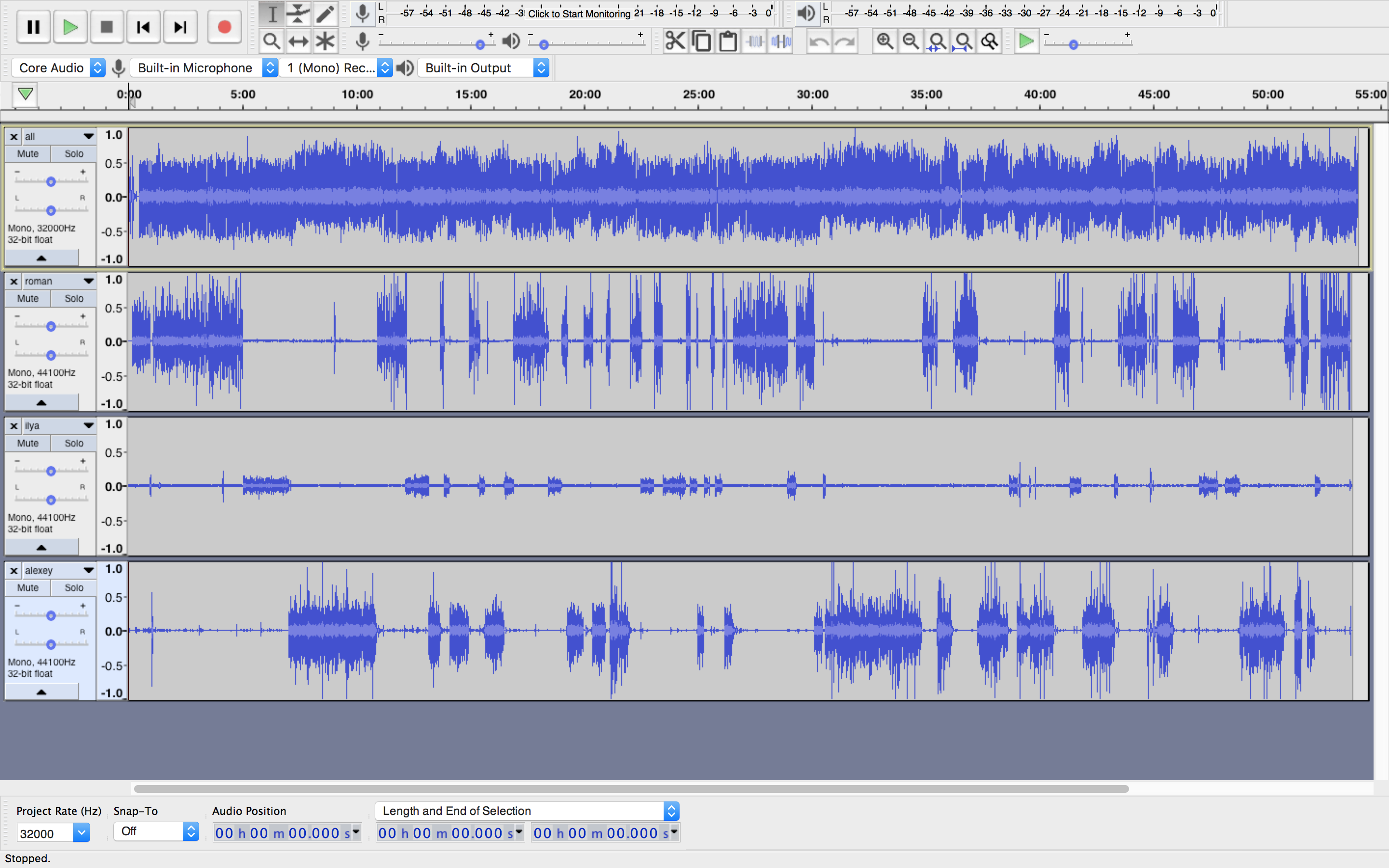Solo the alexey track

point(73,588)
